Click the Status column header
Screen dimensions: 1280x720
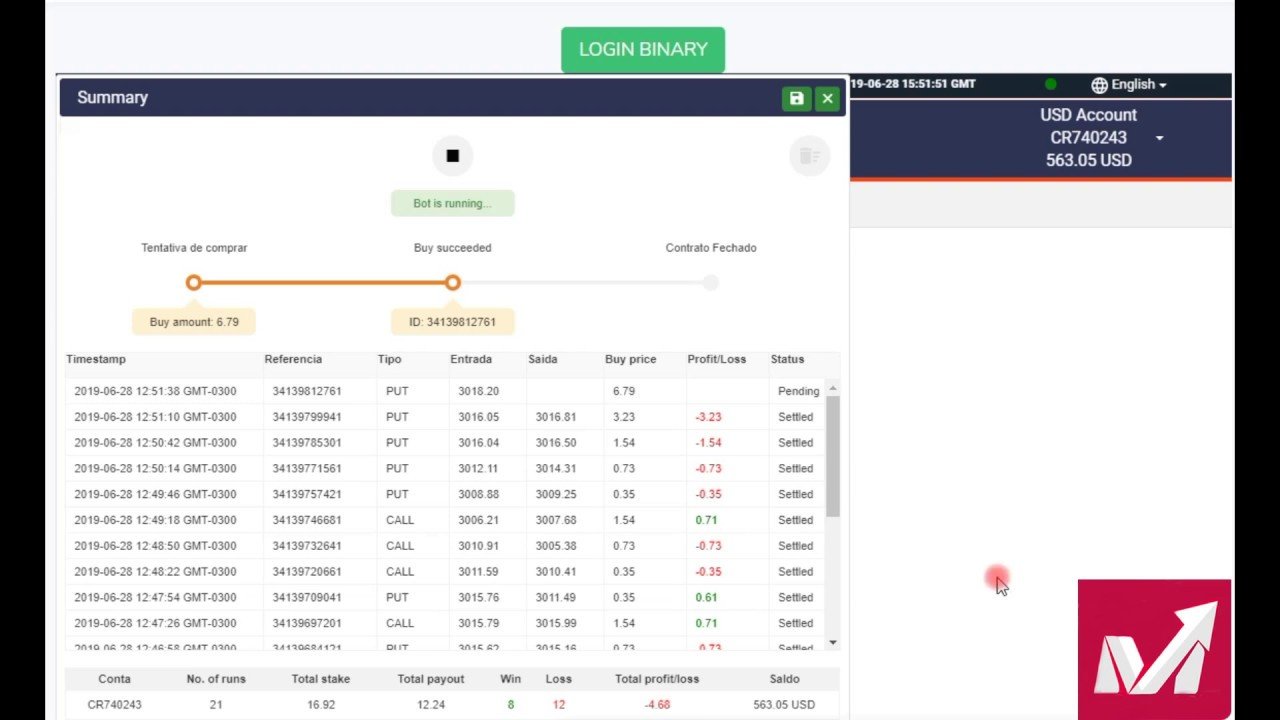click(787, 359)
